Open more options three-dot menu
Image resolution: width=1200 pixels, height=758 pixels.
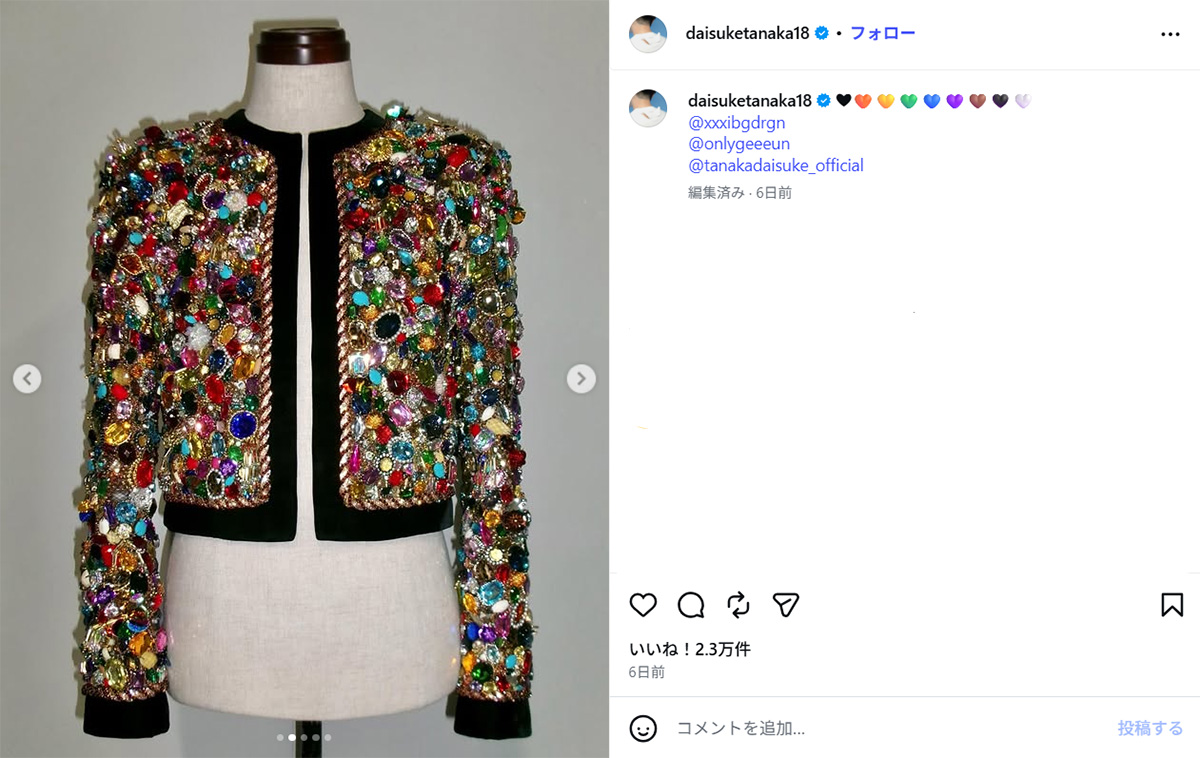click(1170, 34)
